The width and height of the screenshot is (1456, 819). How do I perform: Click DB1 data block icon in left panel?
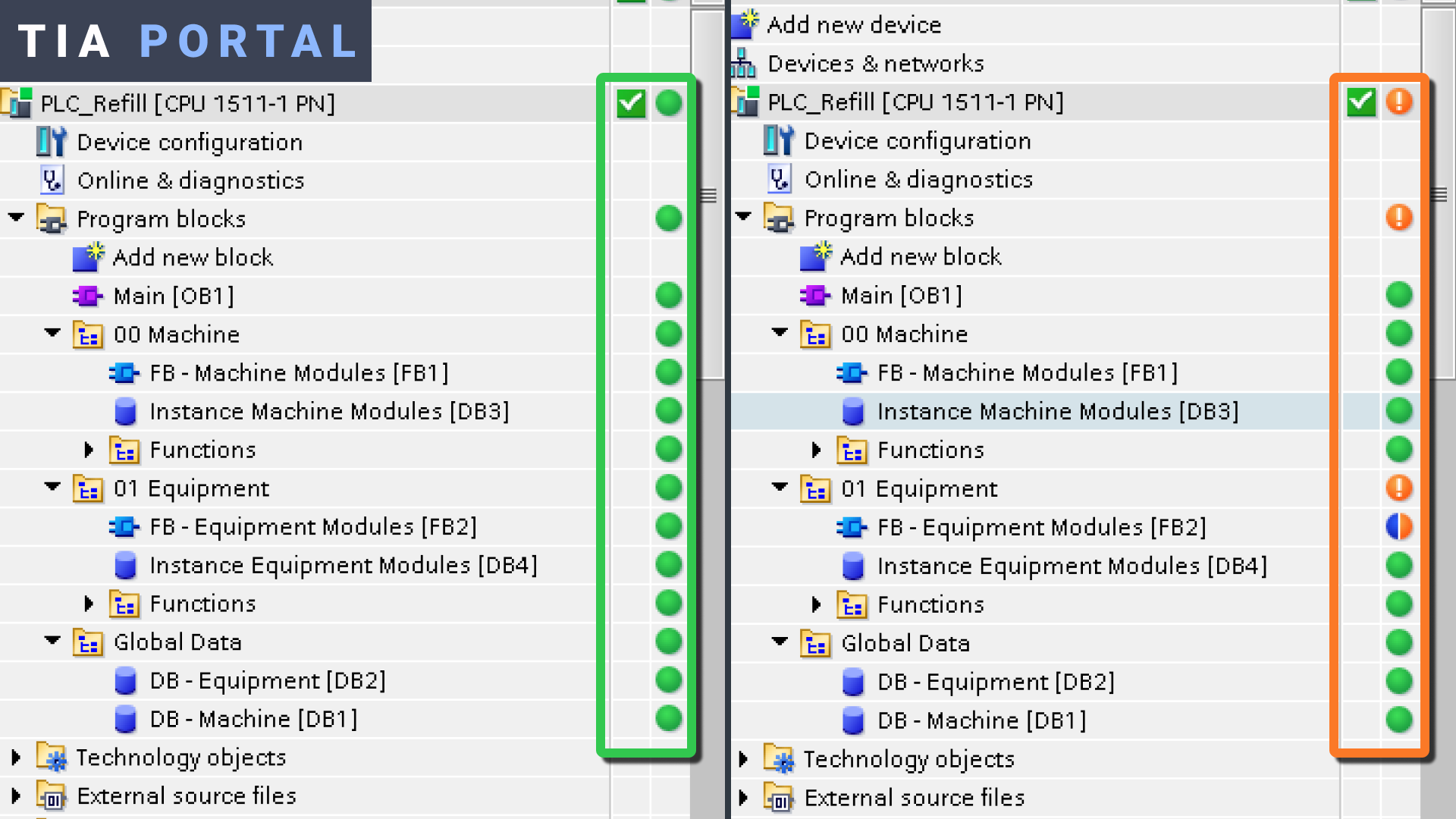[x=125, y=719]
